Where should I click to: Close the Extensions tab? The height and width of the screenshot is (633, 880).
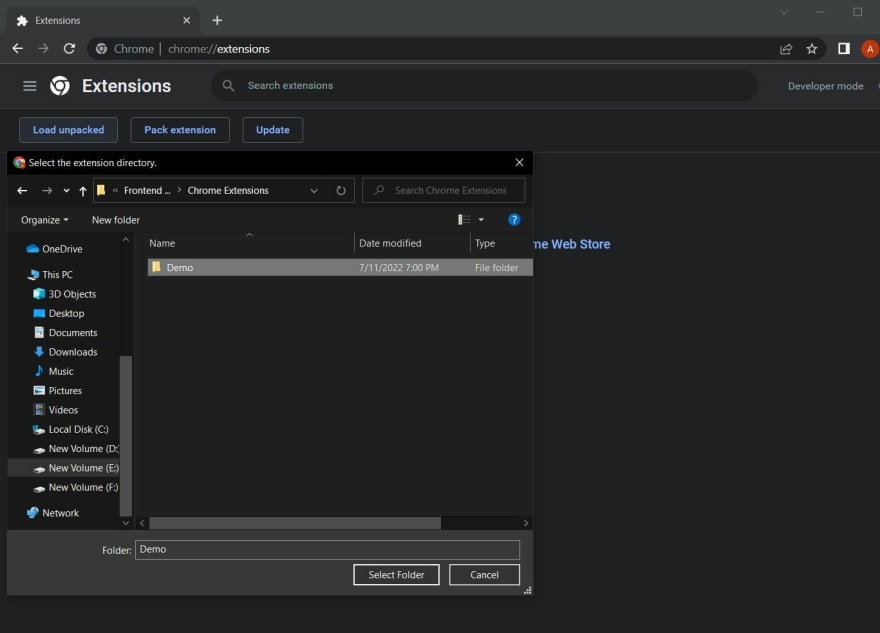pyautogui.click(x=186, y=20)
